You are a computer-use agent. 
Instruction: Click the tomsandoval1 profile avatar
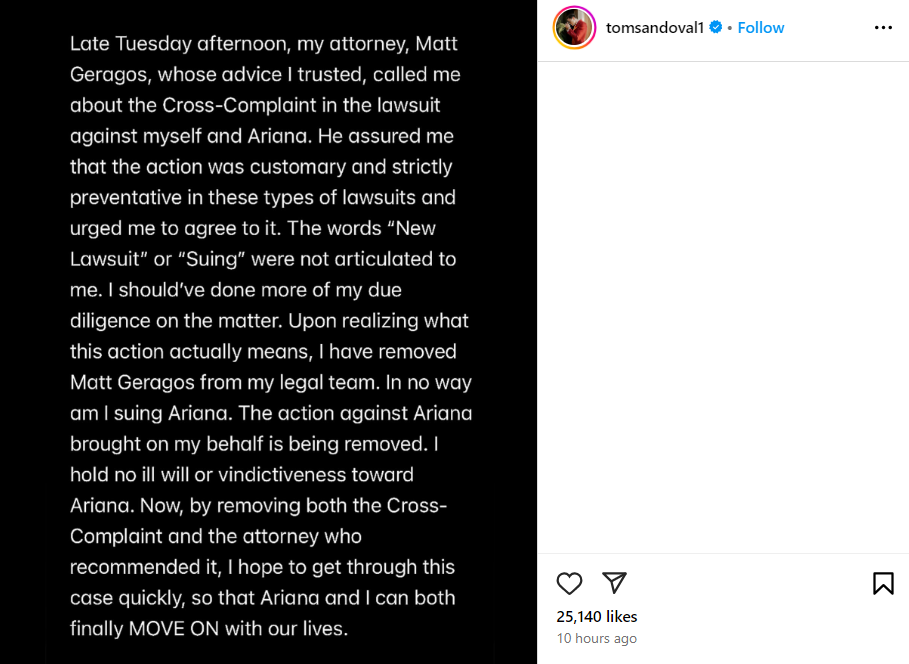click(574, 28)
